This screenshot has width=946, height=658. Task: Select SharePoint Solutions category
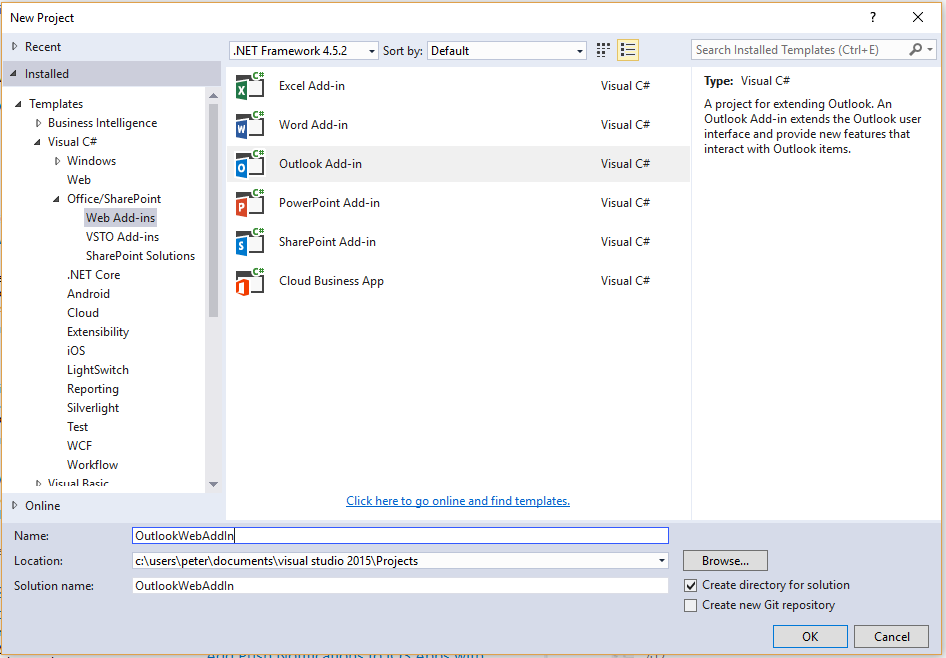point(141,256)
